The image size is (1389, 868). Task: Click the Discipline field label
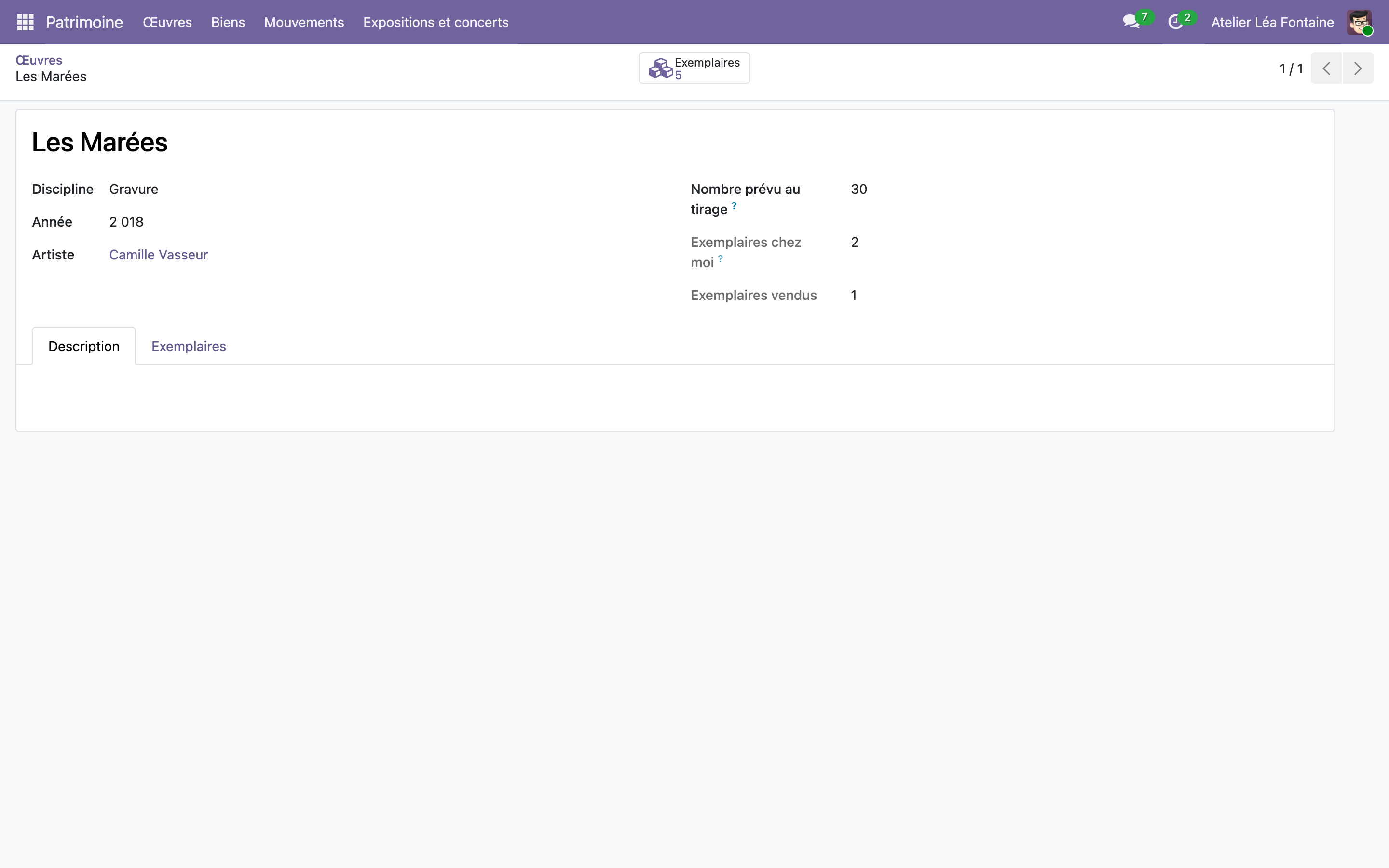click(x=63, y=190)
